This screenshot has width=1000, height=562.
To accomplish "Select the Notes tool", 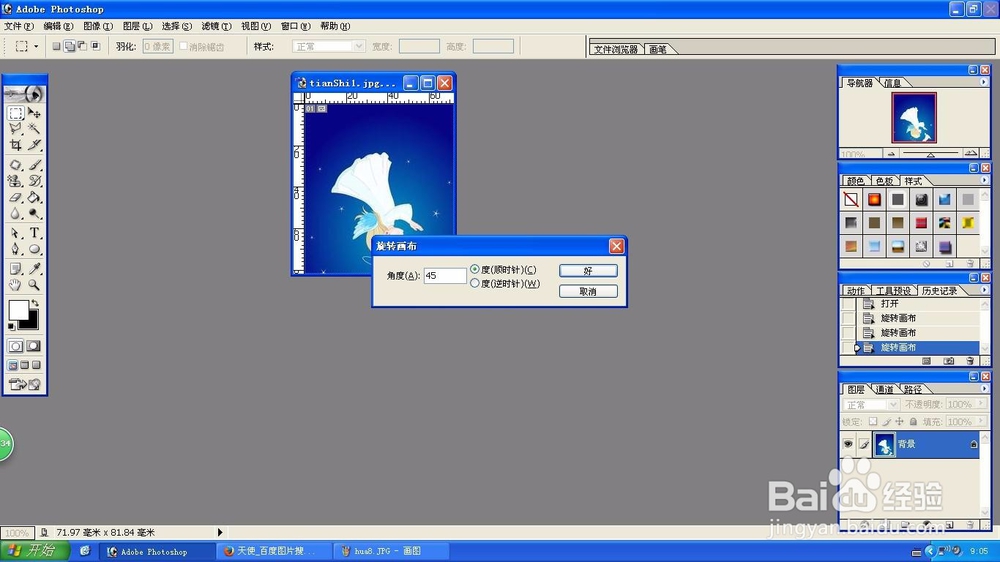I will click(x=16, y=269).
